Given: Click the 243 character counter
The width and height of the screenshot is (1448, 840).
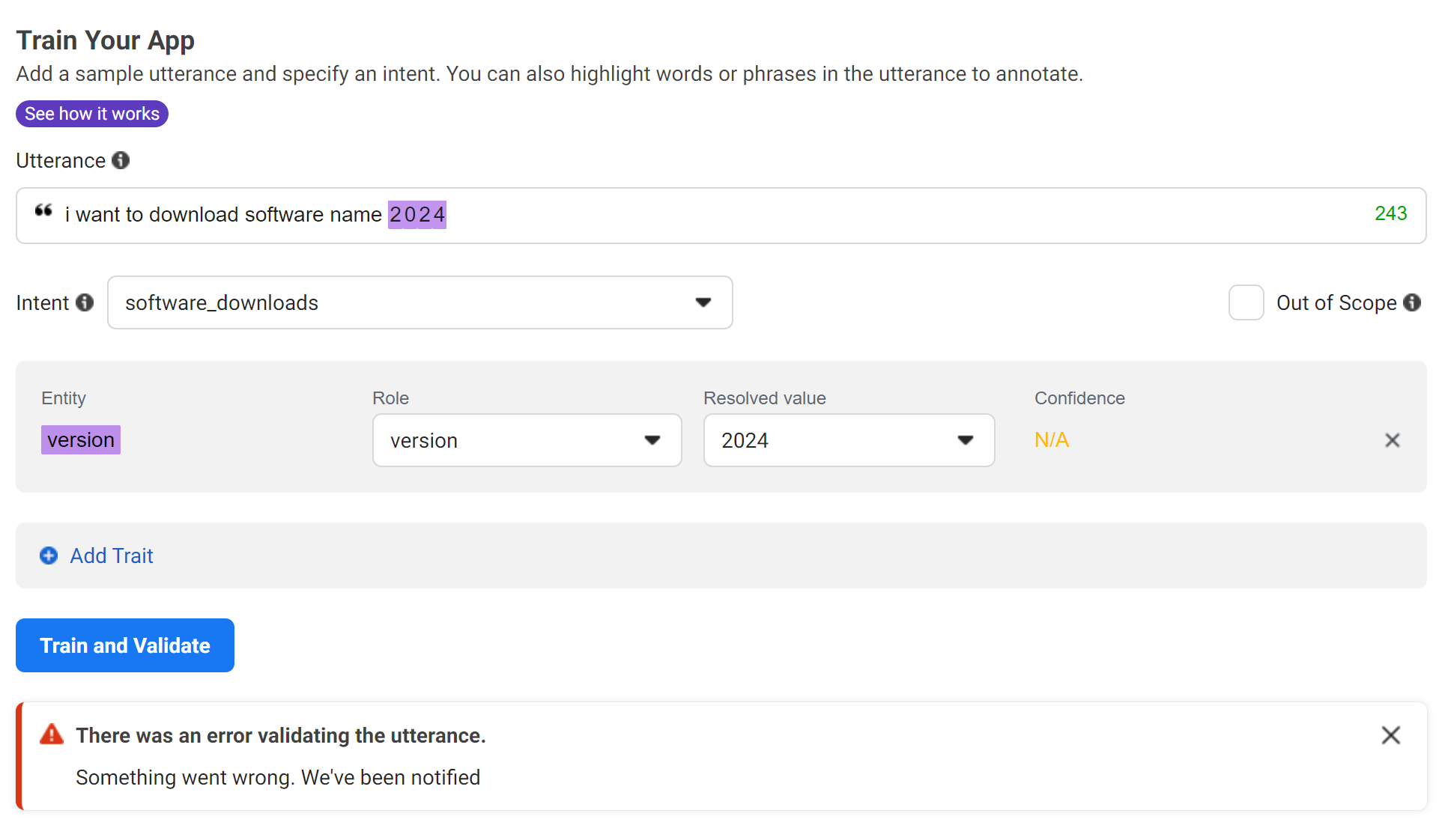Looking at the screenshot, I should pos(1390,214).
